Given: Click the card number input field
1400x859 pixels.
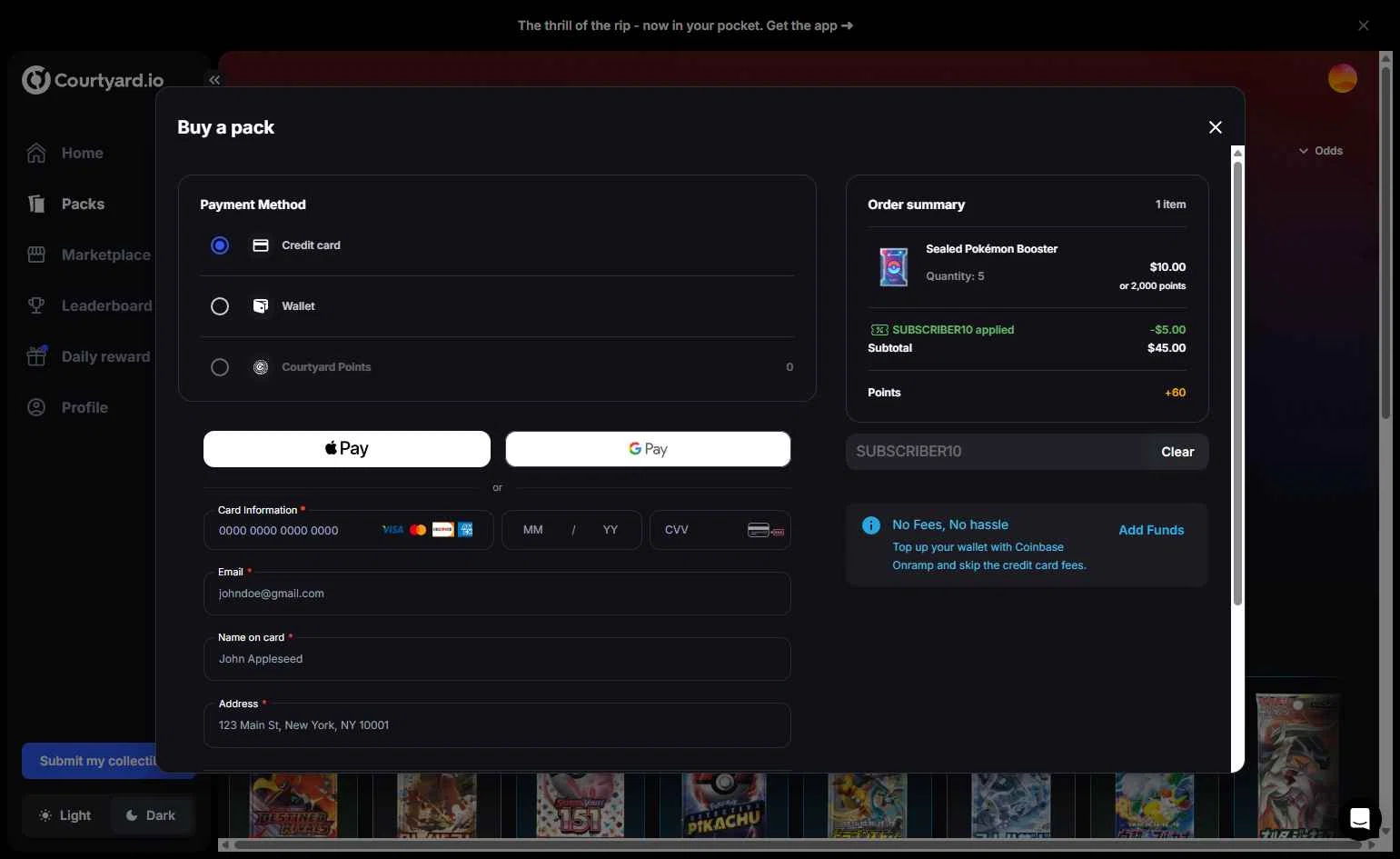Looking at the screenshot, I should pyautogui.click(x=349, y=530).
